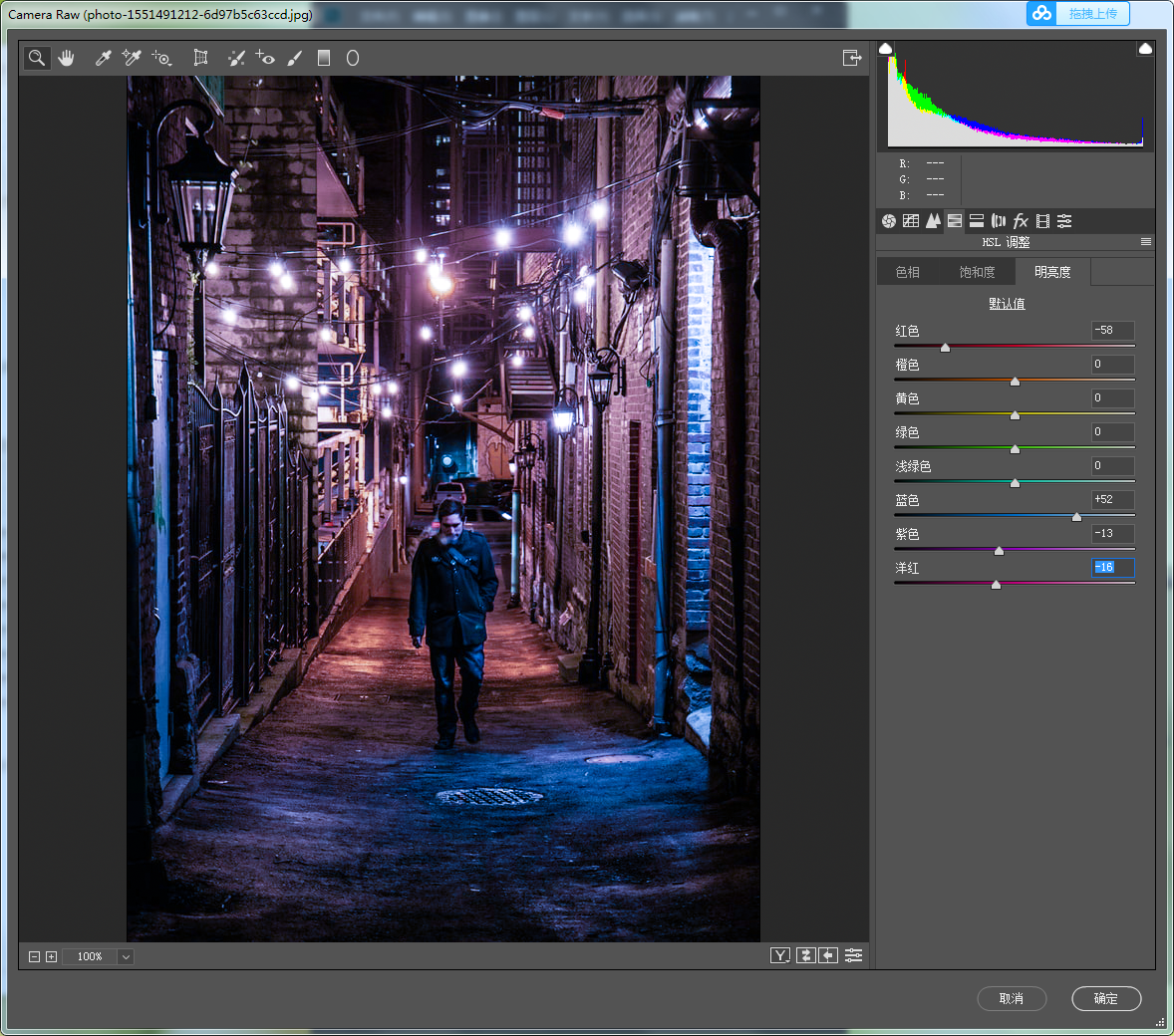Select the Graduated Filter tool
This screenshot has height=1036, width=1174.
tap(324, 58)
